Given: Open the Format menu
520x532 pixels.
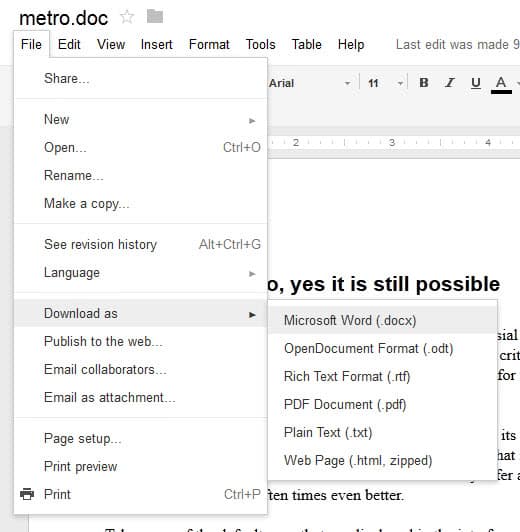Looking at the screenshot, I should (209, 44).
